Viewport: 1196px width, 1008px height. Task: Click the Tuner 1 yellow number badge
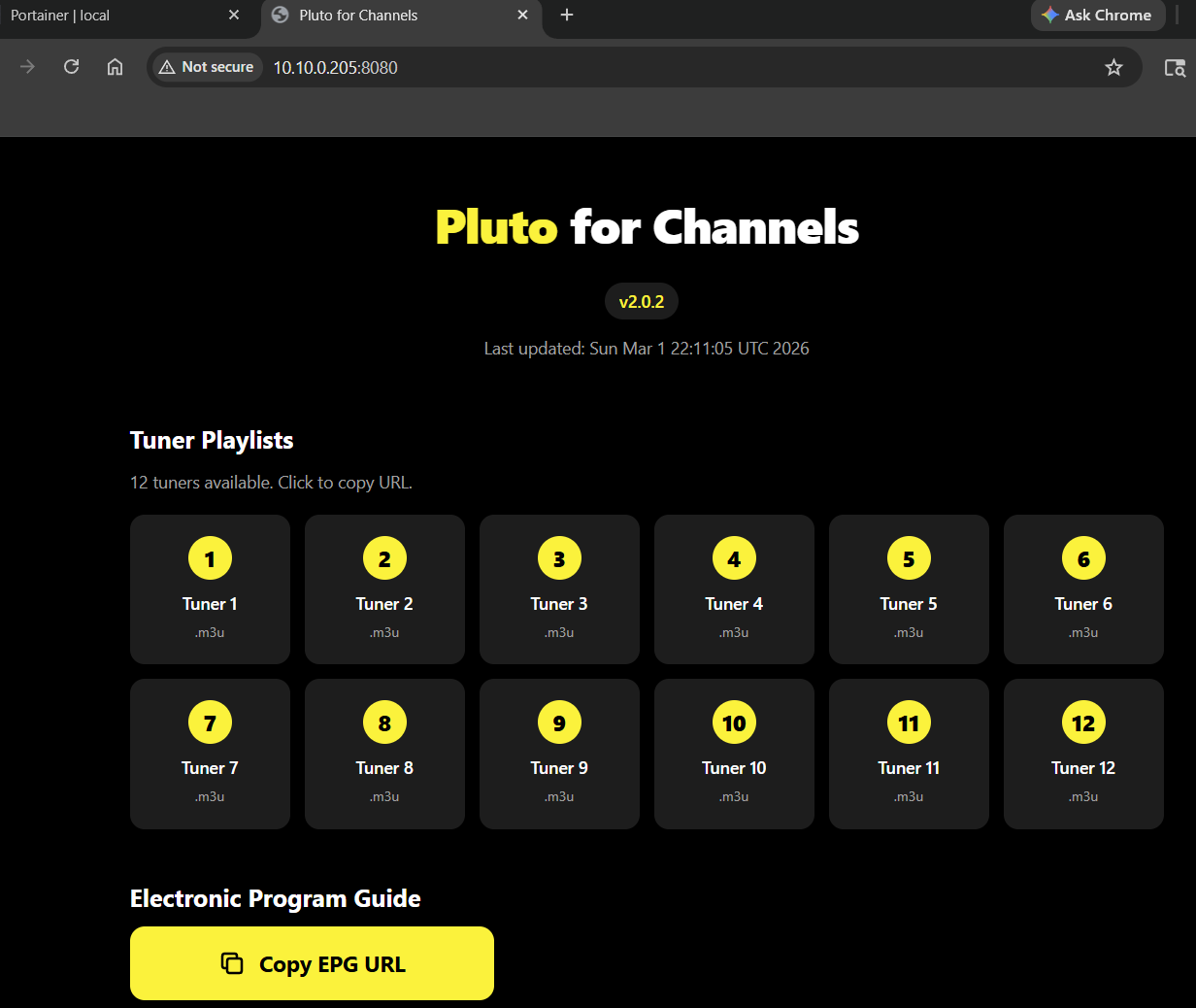[x=210, y=558]
